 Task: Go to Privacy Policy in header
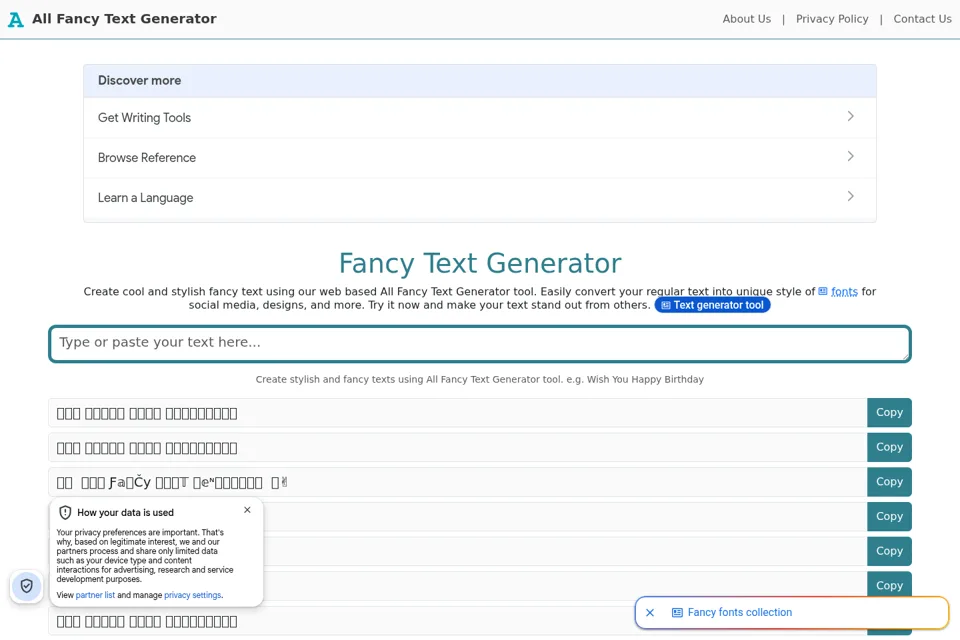tap(832, 19)
